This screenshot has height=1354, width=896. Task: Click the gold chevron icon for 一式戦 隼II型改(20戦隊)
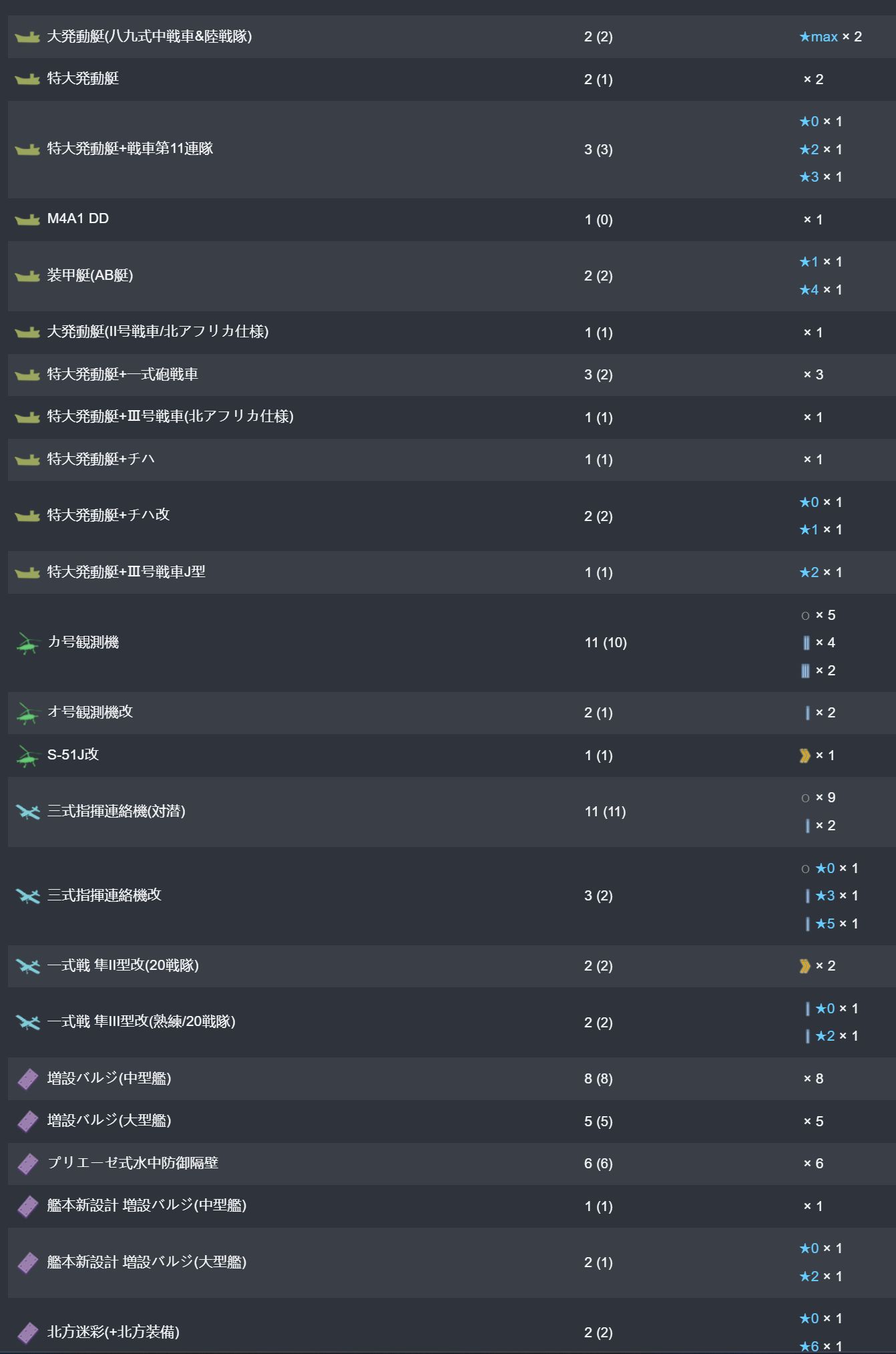[x=805, y=966]
